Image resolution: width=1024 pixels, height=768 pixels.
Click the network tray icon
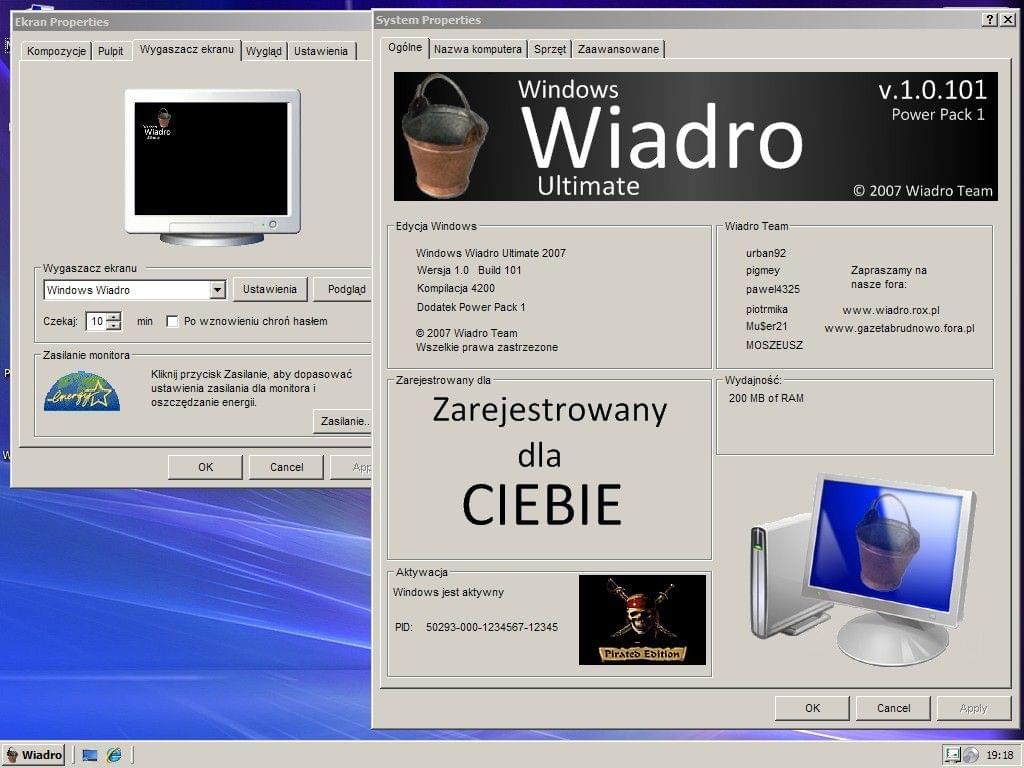point(953,755)
